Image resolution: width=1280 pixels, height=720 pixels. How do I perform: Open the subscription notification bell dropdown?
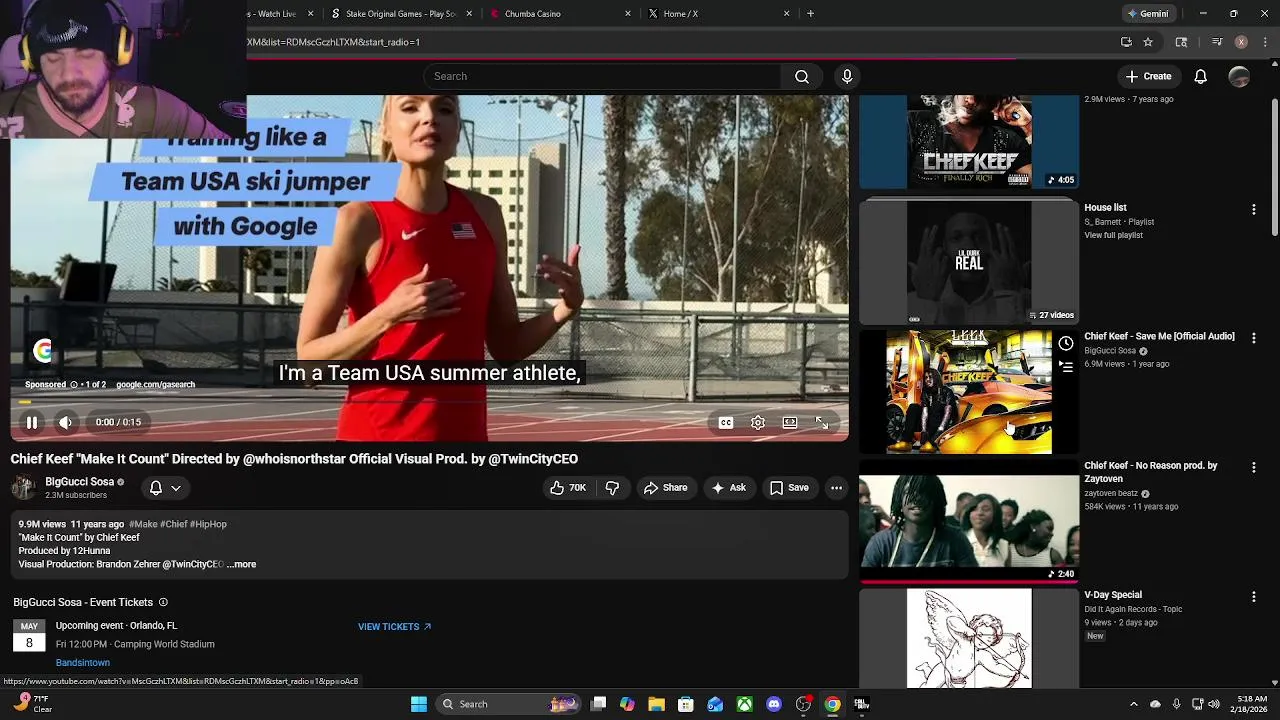point(165,488)
